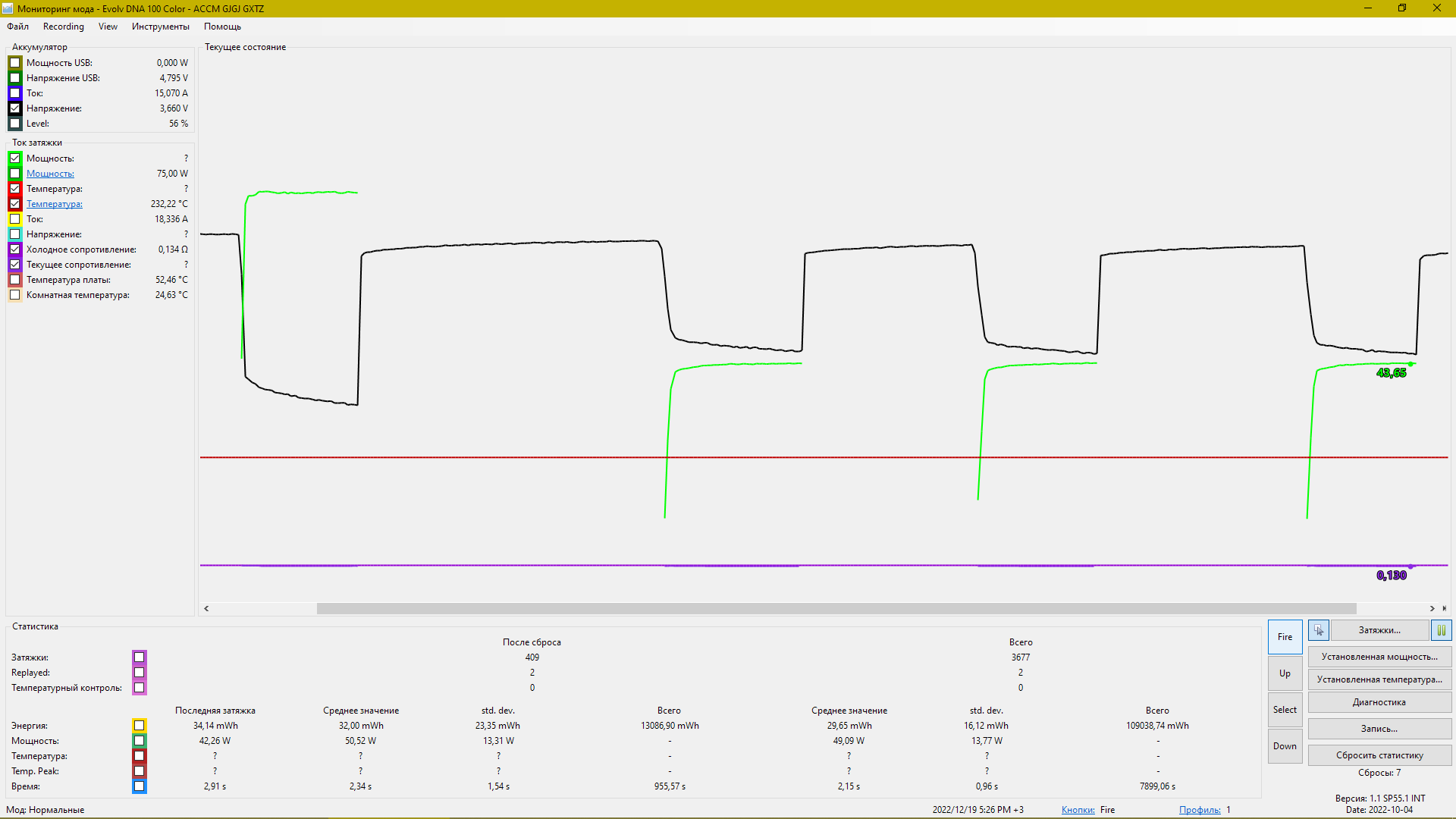This screenshot has width=1456, height=819.
Task: Open the Установленная мощность... dialog
Action: click(x=1379, y=657)
